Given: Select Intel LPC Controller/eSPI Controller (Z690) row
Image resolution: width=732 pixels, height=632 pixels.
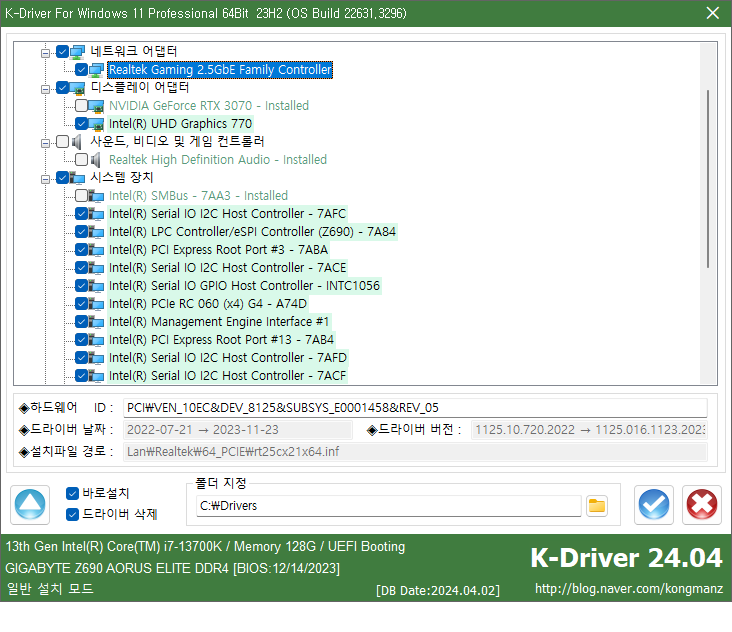Looking at the screenshot, I should point(252,232).
